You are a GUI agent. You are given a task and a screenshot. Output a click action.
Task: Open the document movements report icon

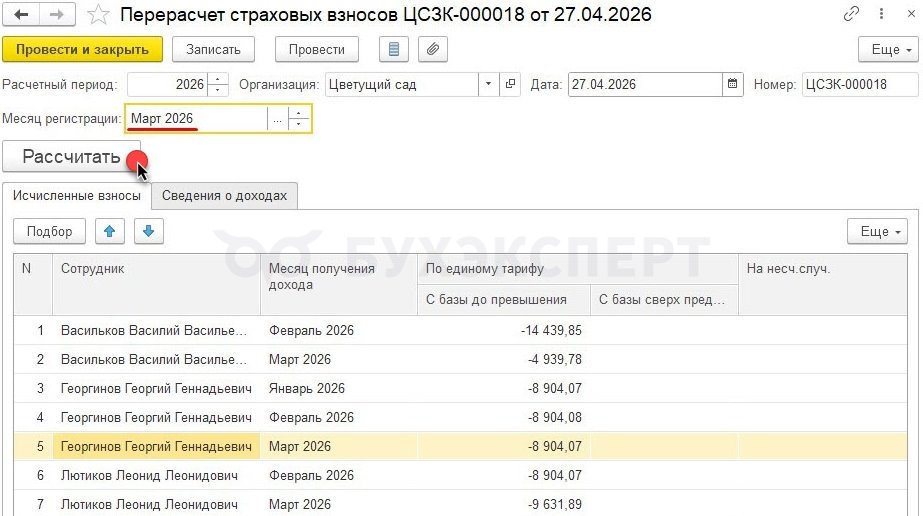point(394,49)
